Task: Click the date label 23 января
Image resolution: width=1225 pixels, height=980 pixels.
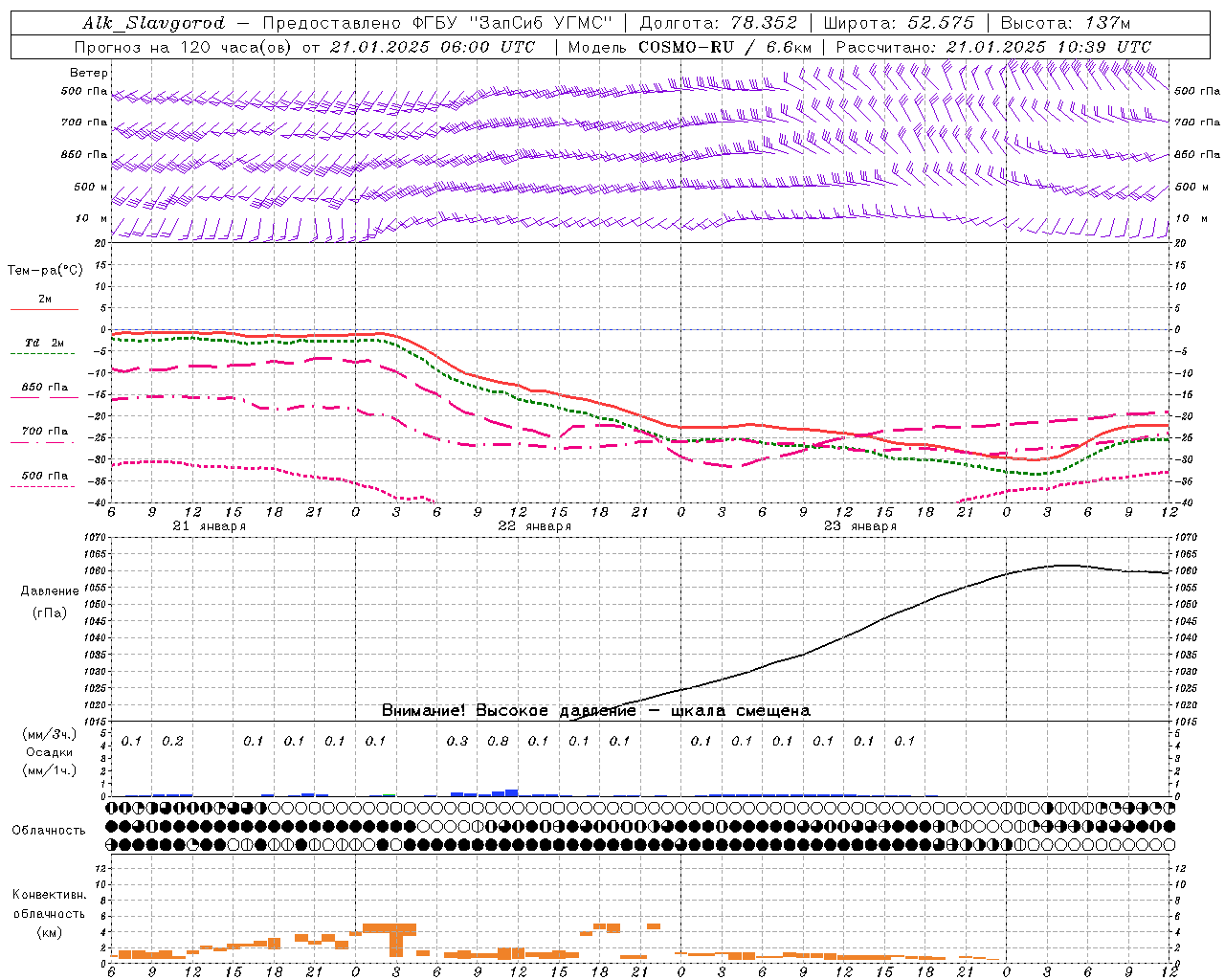Action: (x=859, y=526)
